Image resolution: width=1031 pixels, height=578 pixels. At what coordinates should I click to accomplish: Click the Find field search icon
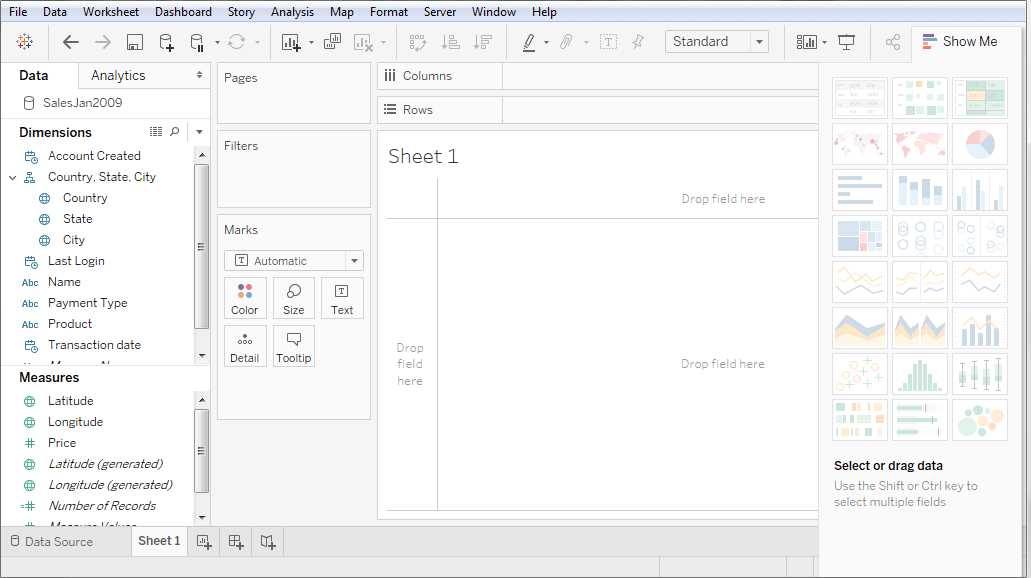[x=174, y=132]
